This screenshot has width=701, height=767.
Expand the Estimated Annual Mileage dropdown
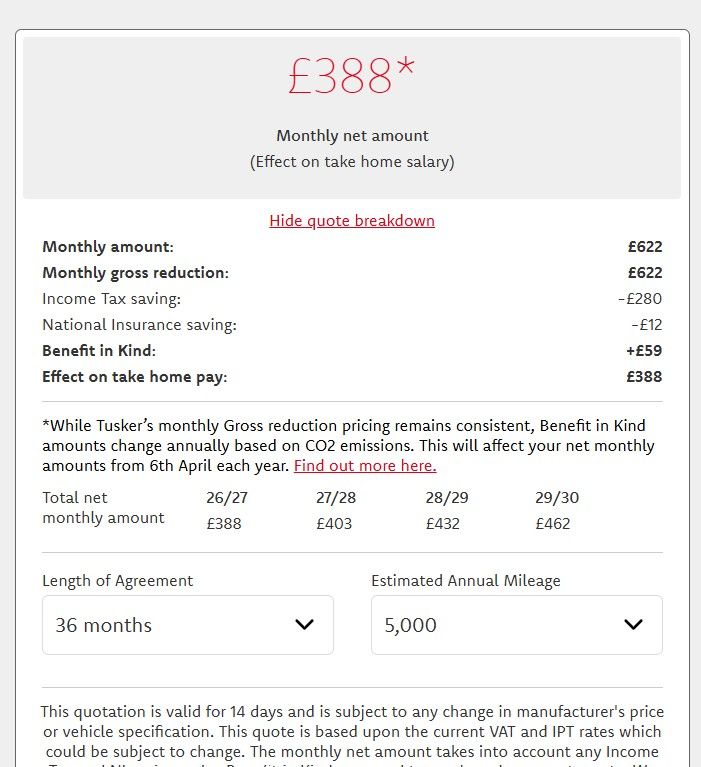[516, 625]
